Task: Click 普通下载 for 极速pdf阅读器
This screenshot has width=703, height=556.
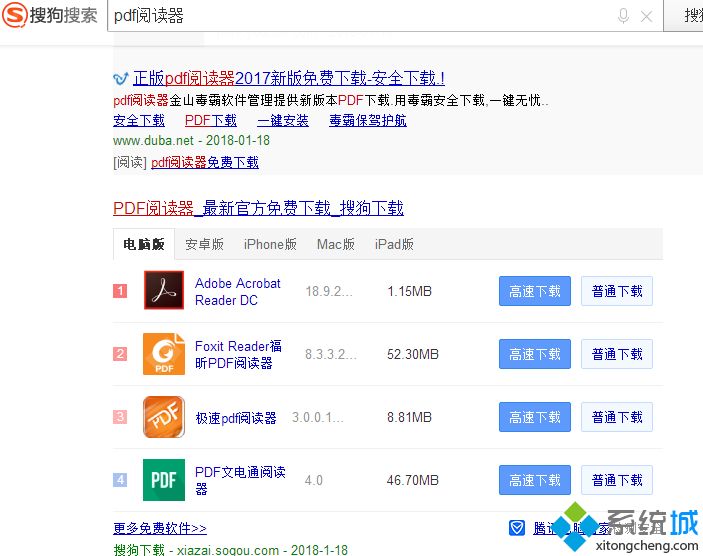Action: point(617,417)
